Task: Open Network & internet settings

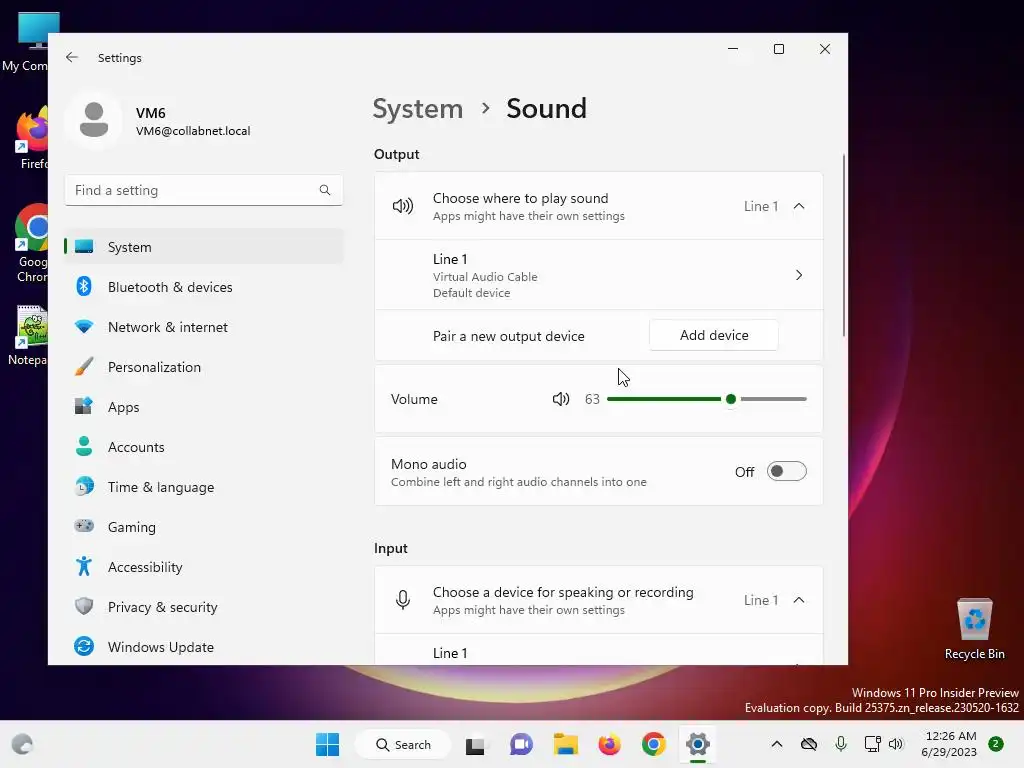Action: (x=204, y=327)
